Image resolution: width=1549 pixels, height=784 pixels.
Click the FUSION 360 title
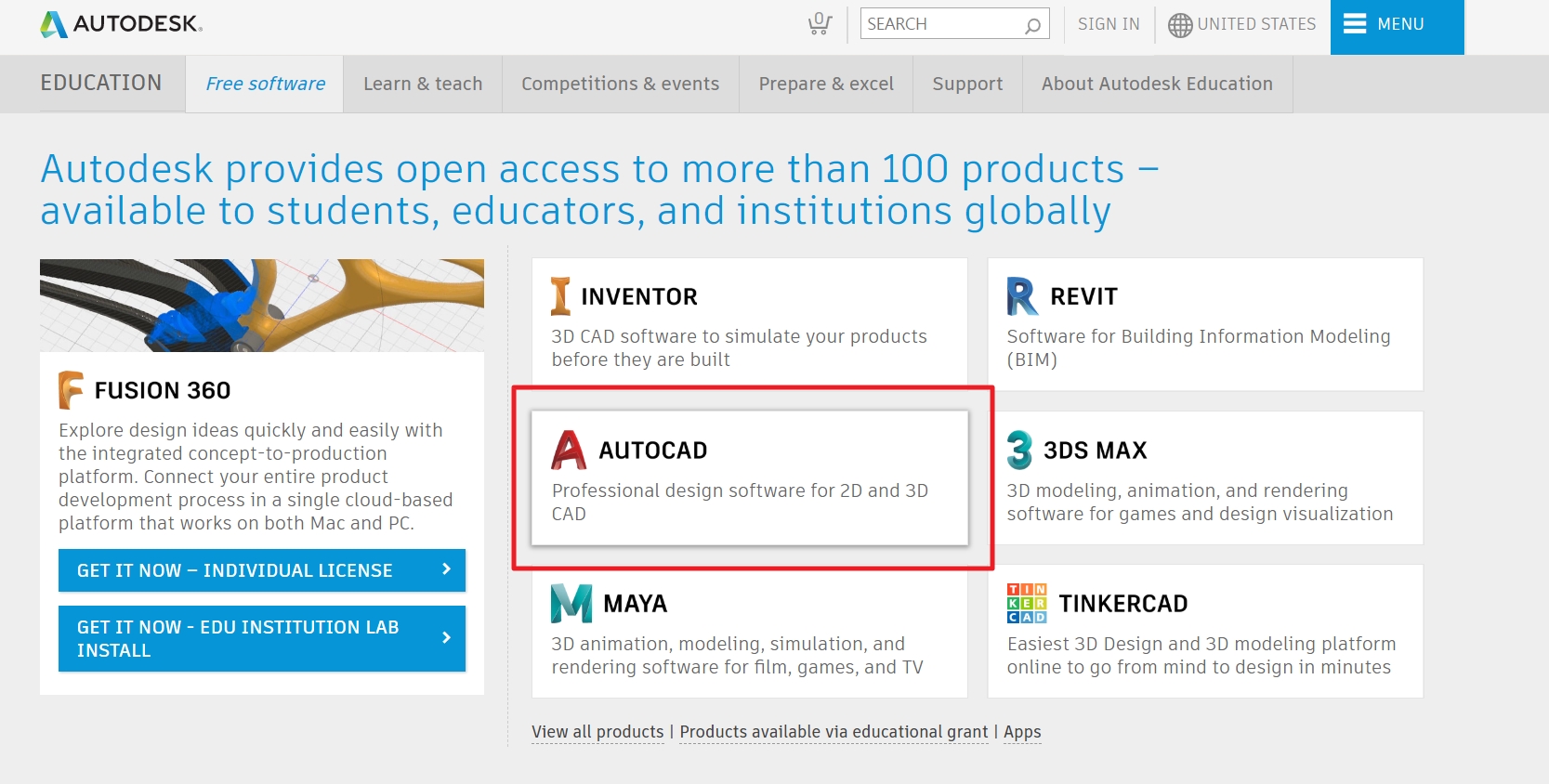pyautogui.click(x=163, y=390)
